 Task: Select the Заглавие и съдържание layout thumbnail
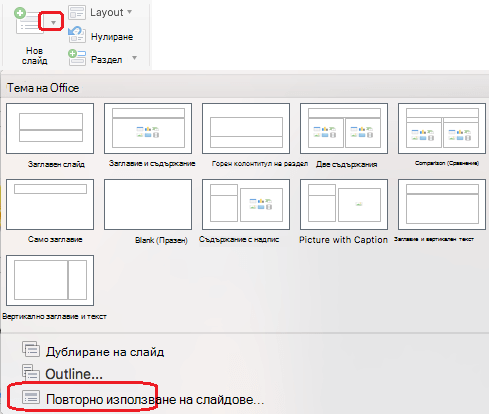click(148, 128)
